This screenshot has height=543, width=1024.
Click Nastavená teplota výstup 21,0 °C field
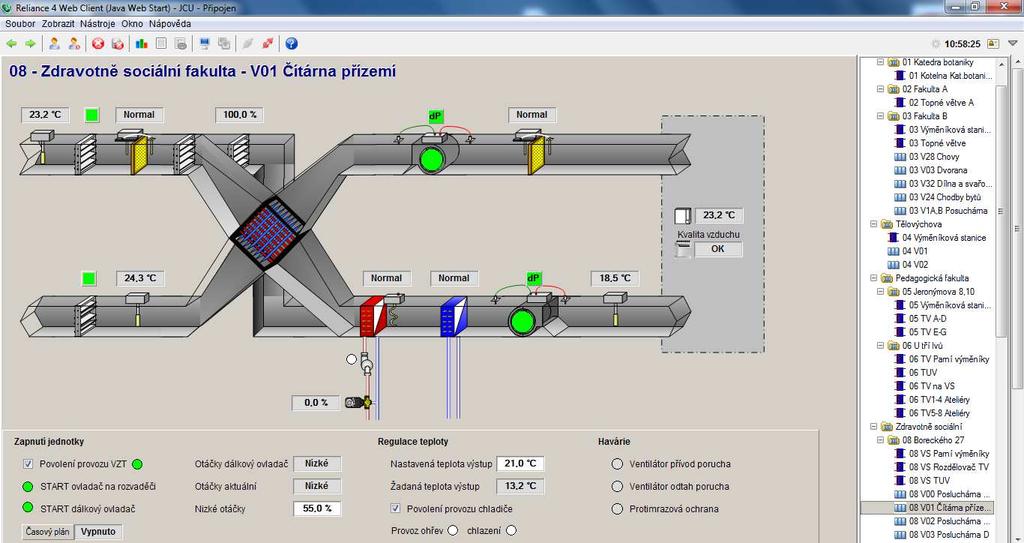point(520,463)
